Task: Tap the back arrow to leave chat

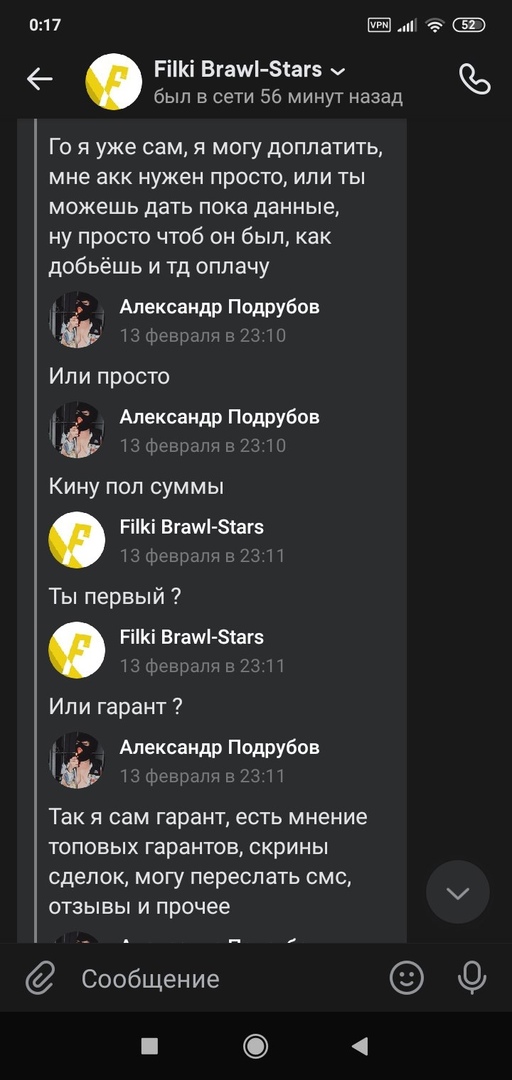Action: point(39,80)
